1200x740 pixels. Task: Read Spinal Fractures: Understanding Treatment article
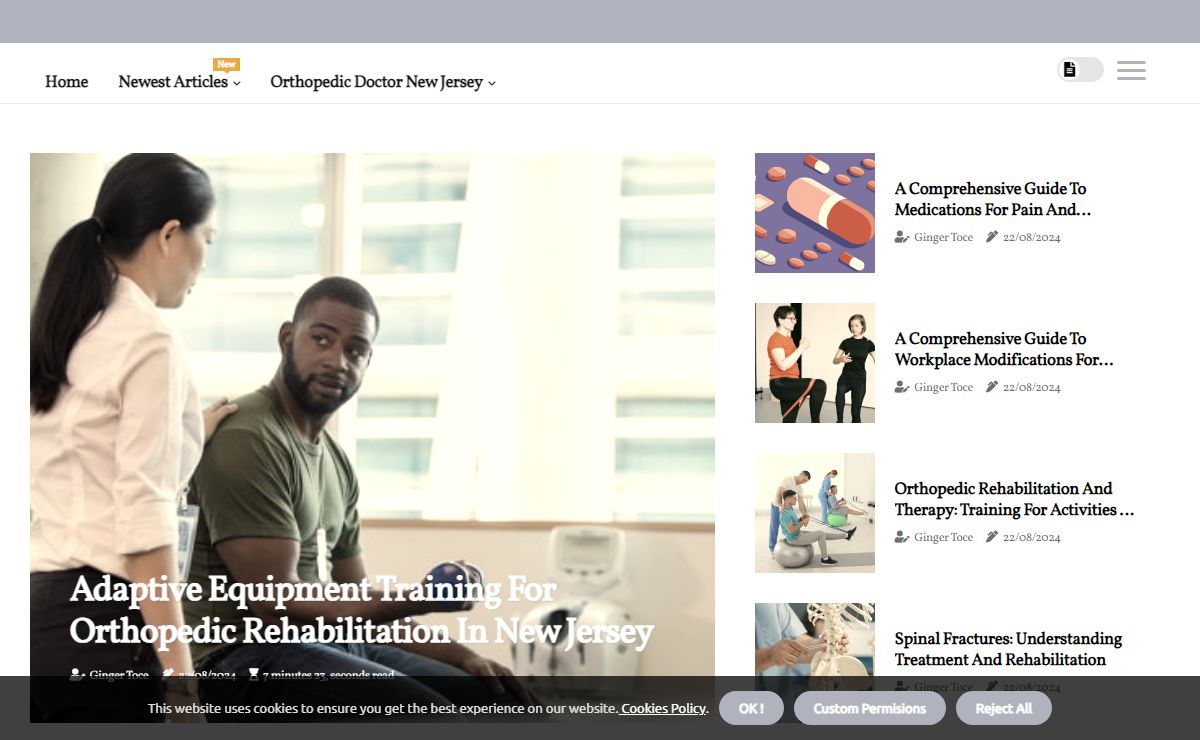[x=1008, y=649]
